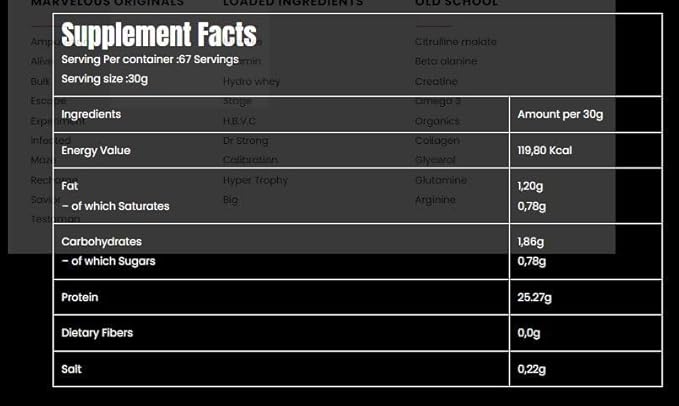Click the Salt row label

click(71, 369)
